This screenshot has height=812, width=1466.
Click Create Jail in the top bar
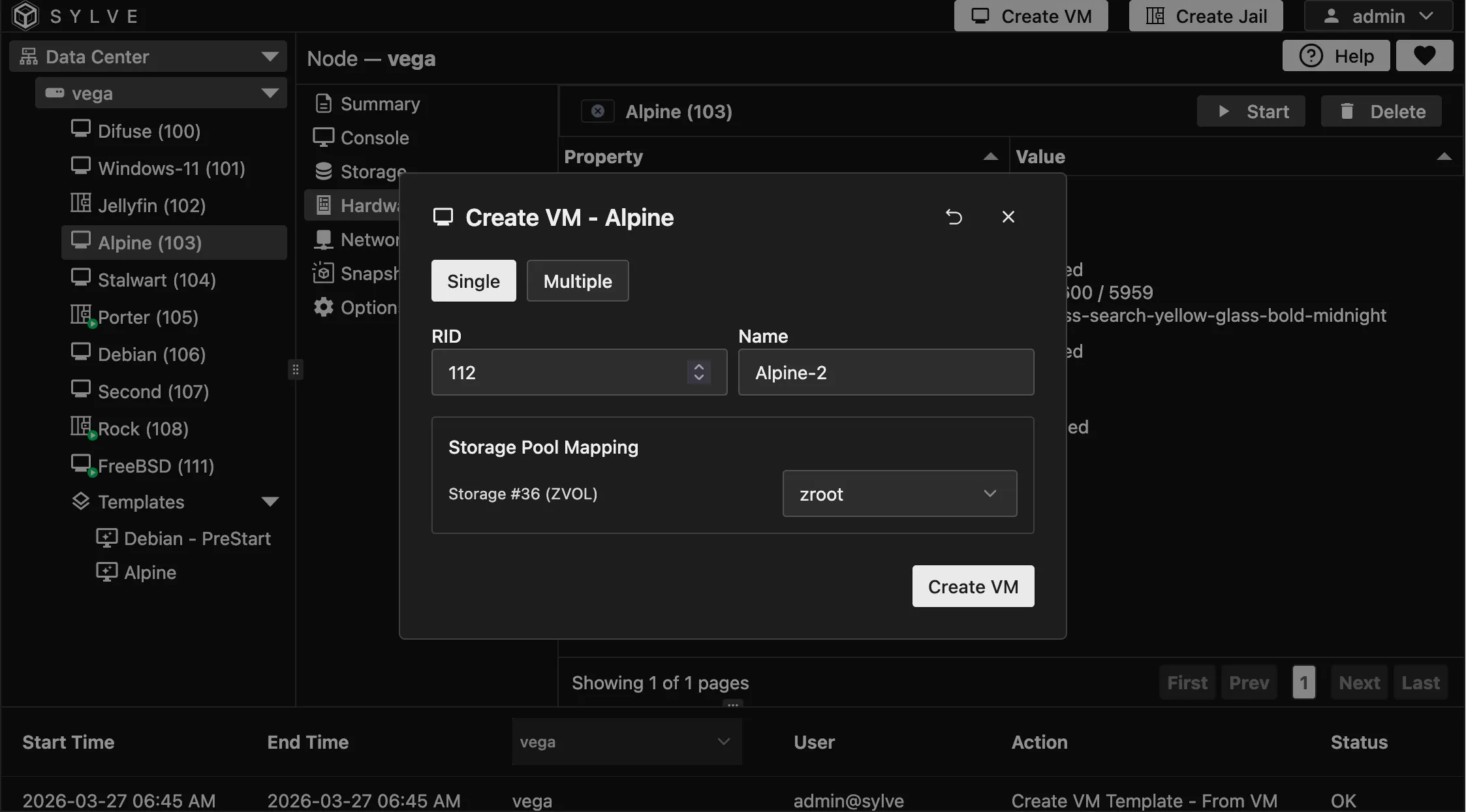click(x=1204, y=16)
